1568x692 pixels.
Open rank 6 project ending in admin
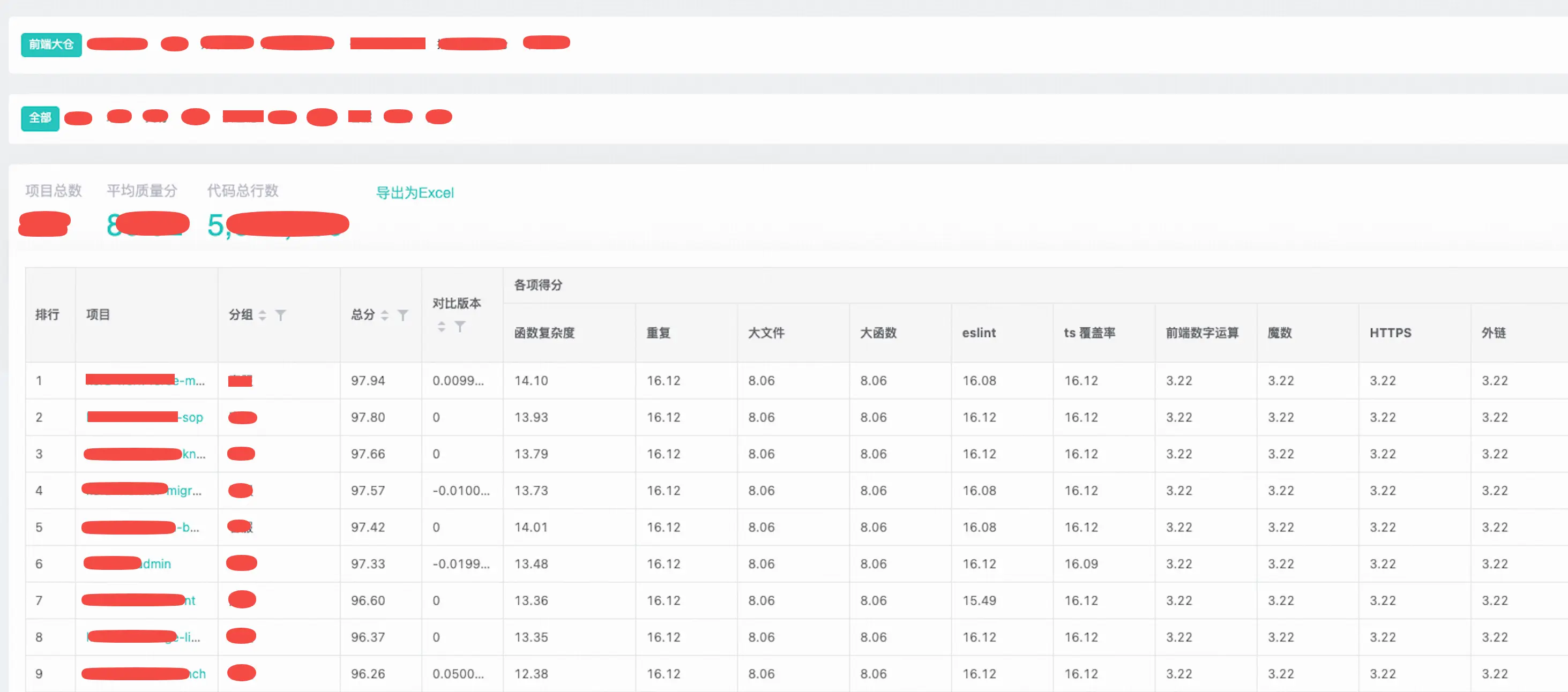coord(156,564)
